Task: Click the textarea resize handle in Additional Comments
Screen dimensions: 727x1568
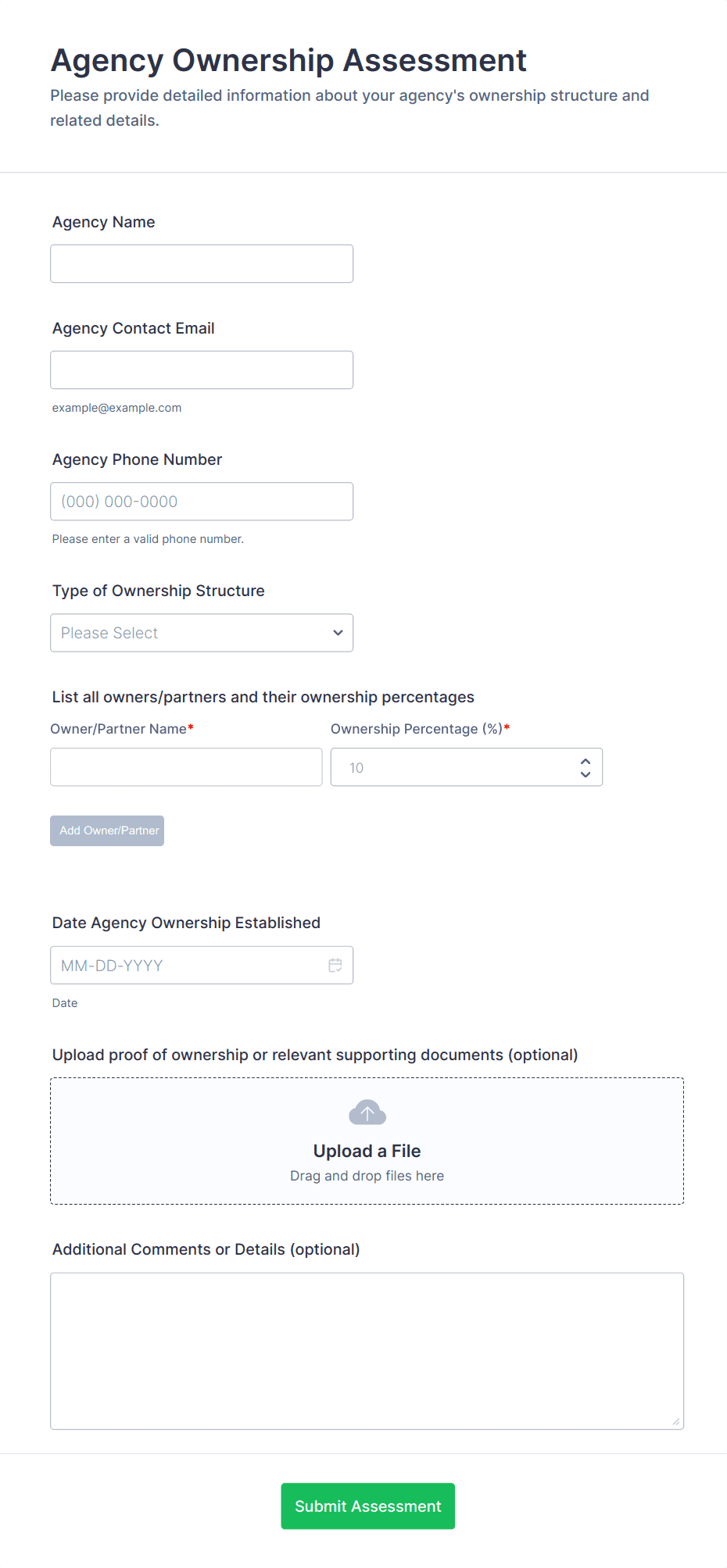Action: pyautogui.click(x=675, y=1421)
